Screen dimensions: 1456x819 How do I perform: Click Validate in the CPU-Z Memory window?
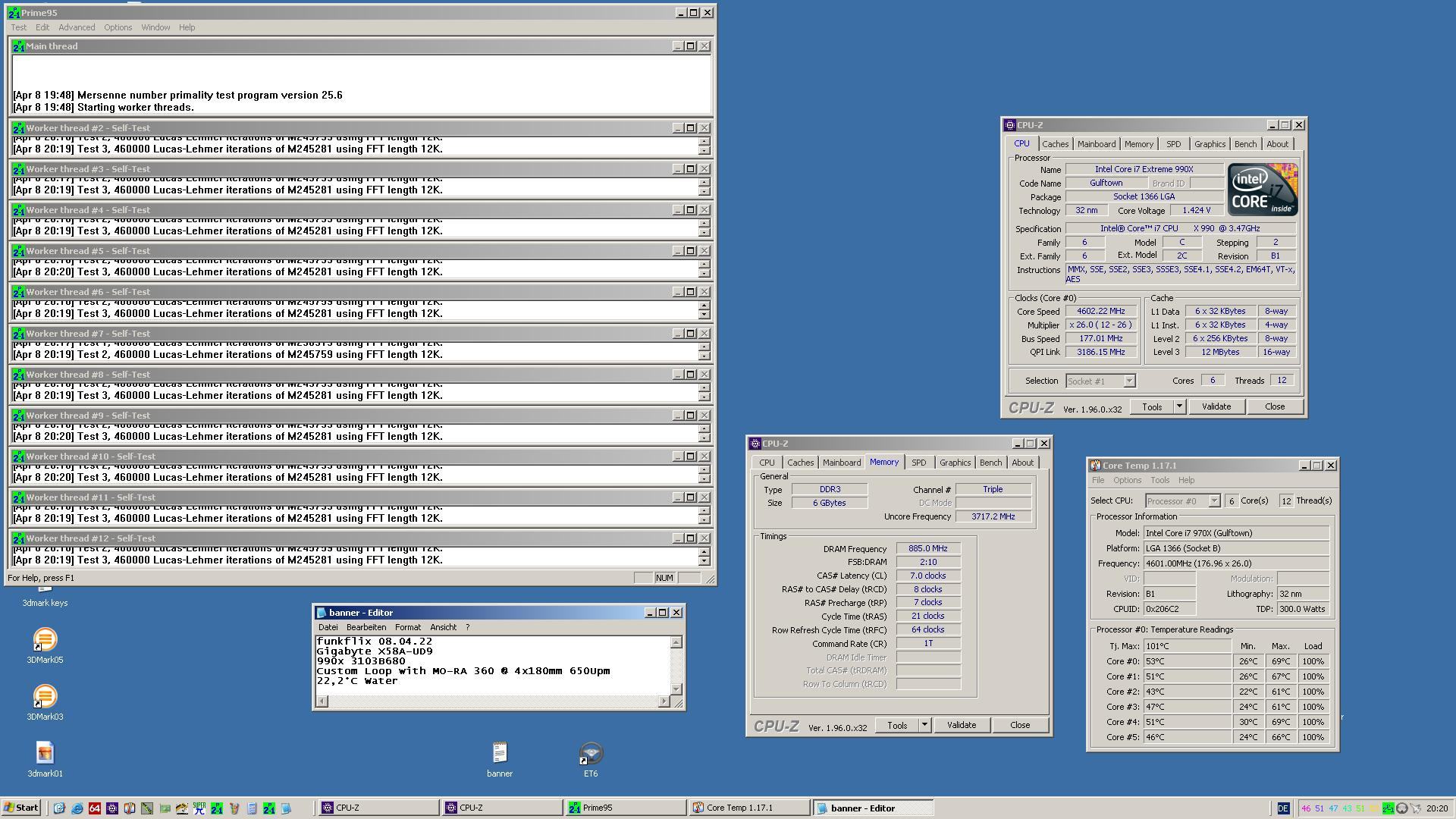click(x=962, y=725)
